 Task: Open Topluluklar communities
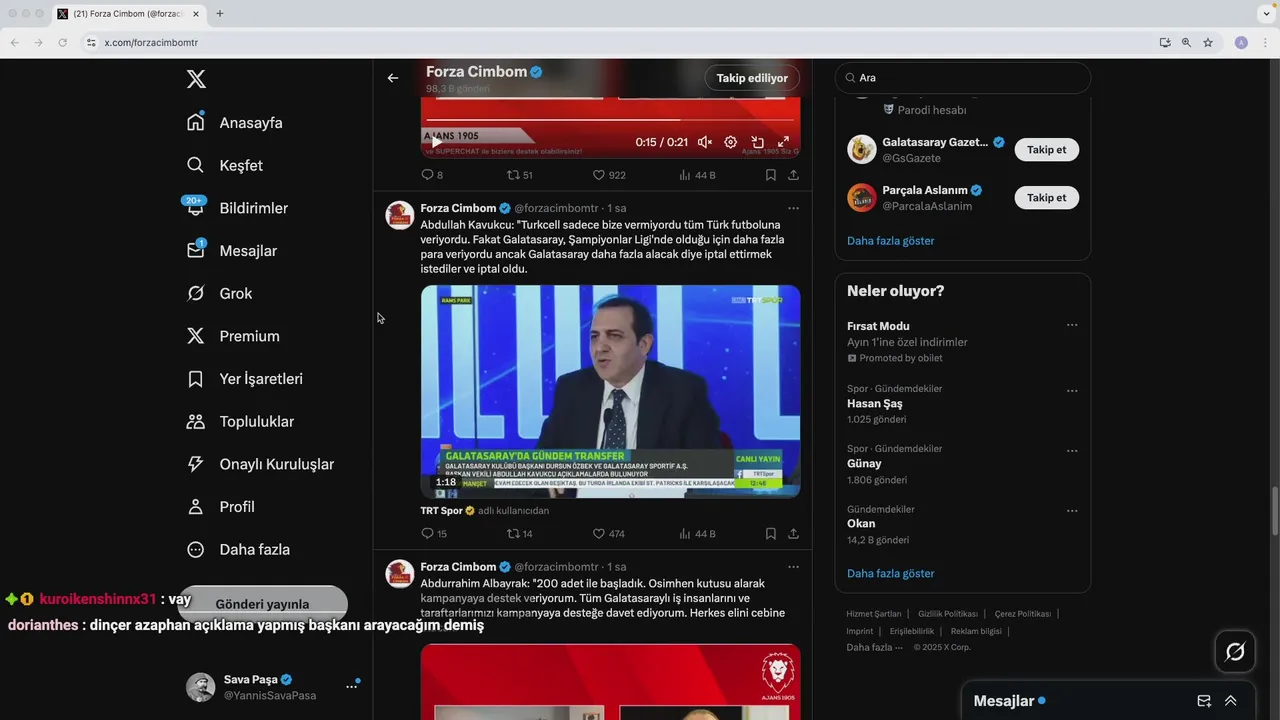click(240, 422)
